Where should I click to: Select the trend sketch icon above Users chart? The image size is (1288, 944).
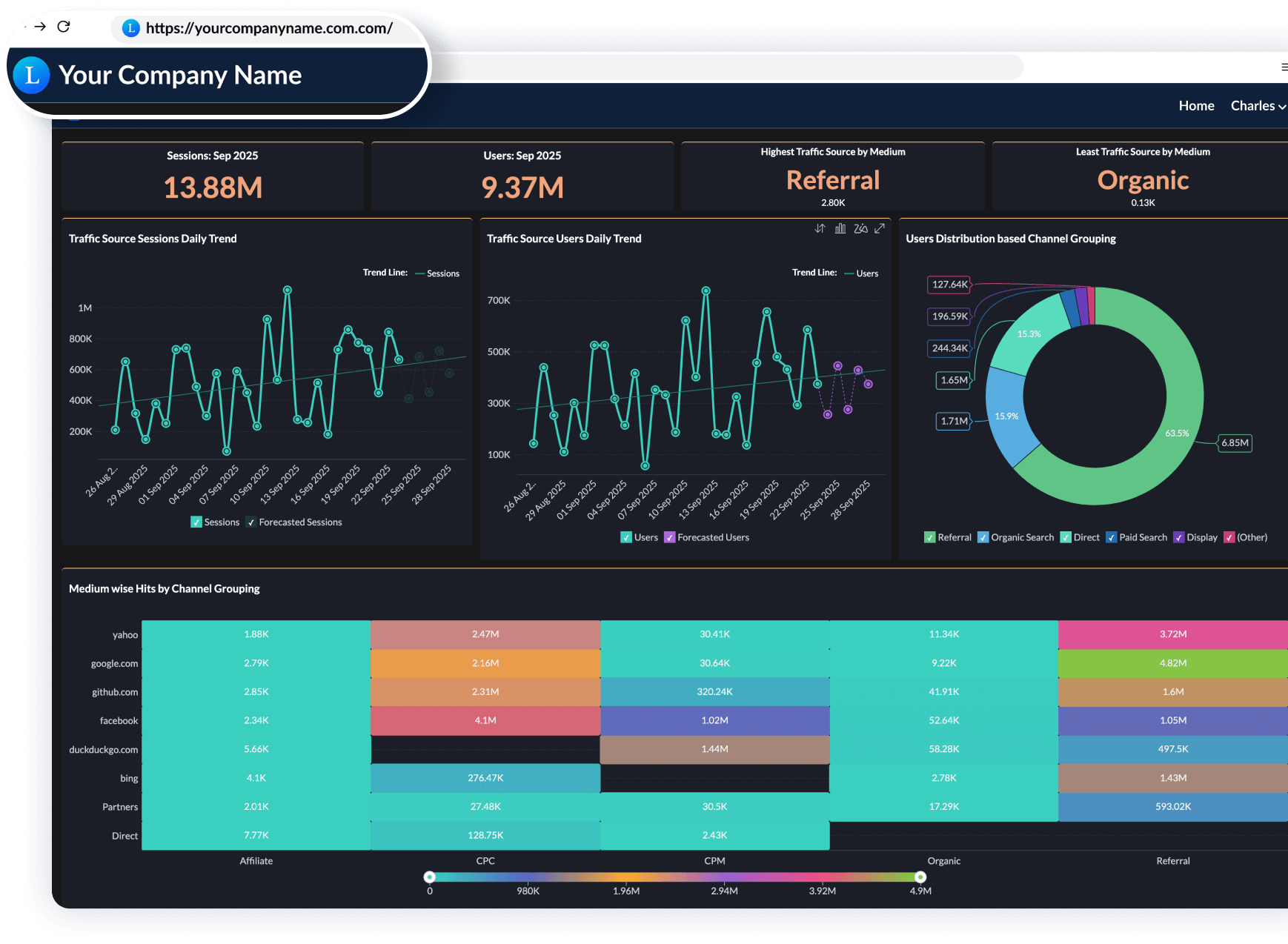point(860,228)
